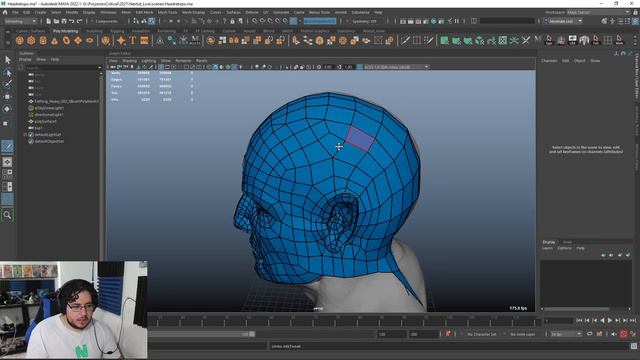This screenshot has height=360, width=640.
Task: Create a polygon cylinder from the shelf
Action: (x=43, y=40)
